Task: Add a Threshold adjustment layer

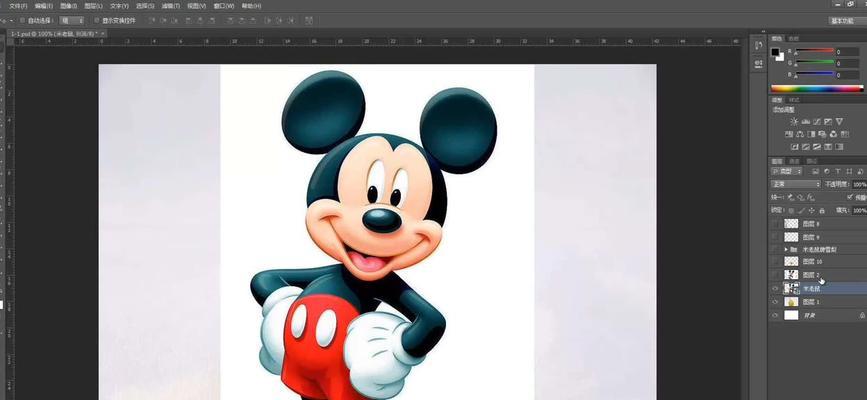Action: coord(817,147)
